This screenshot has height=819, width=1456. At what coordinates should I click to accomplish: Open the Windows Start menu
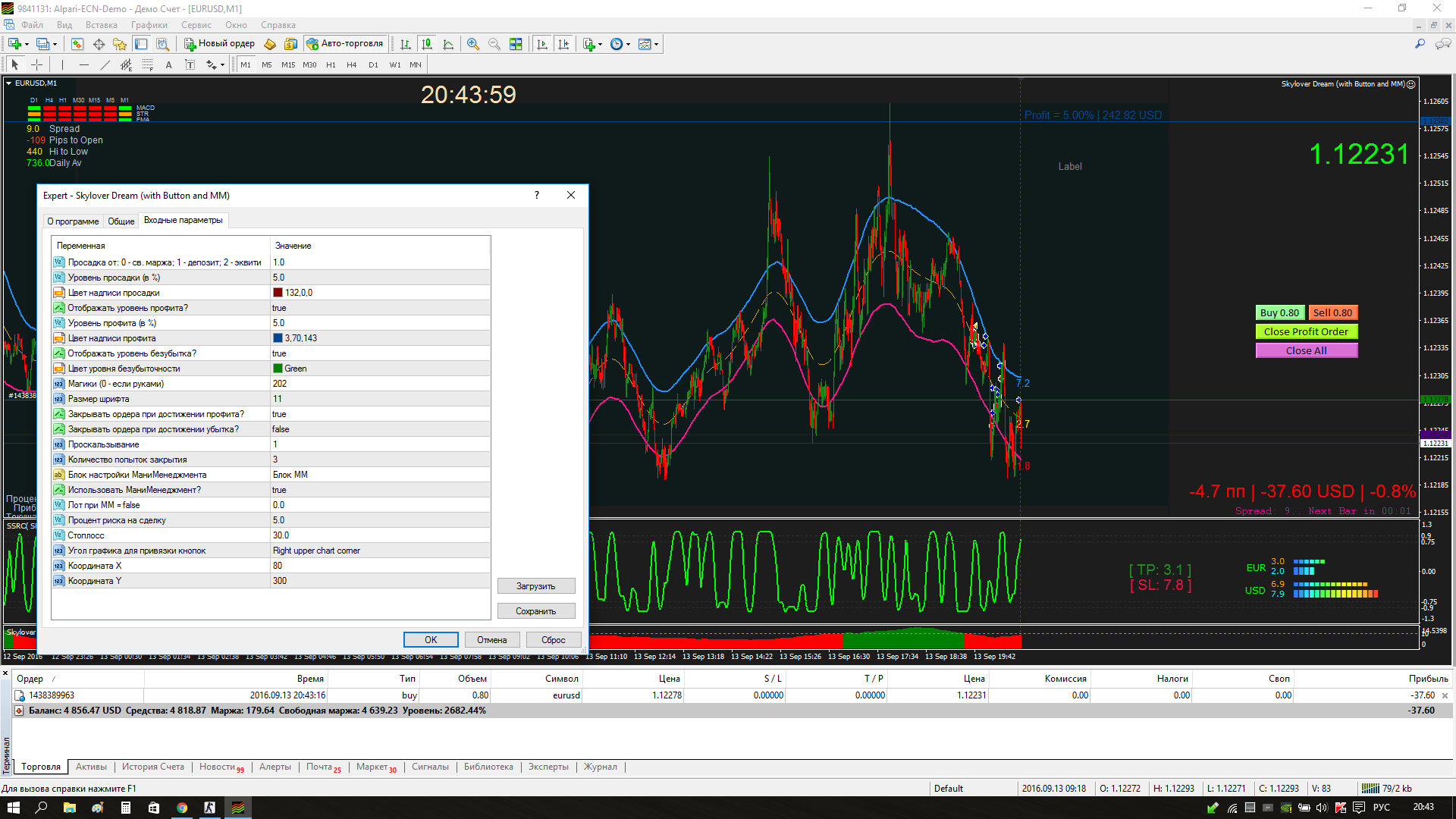(x=14, y=808)
